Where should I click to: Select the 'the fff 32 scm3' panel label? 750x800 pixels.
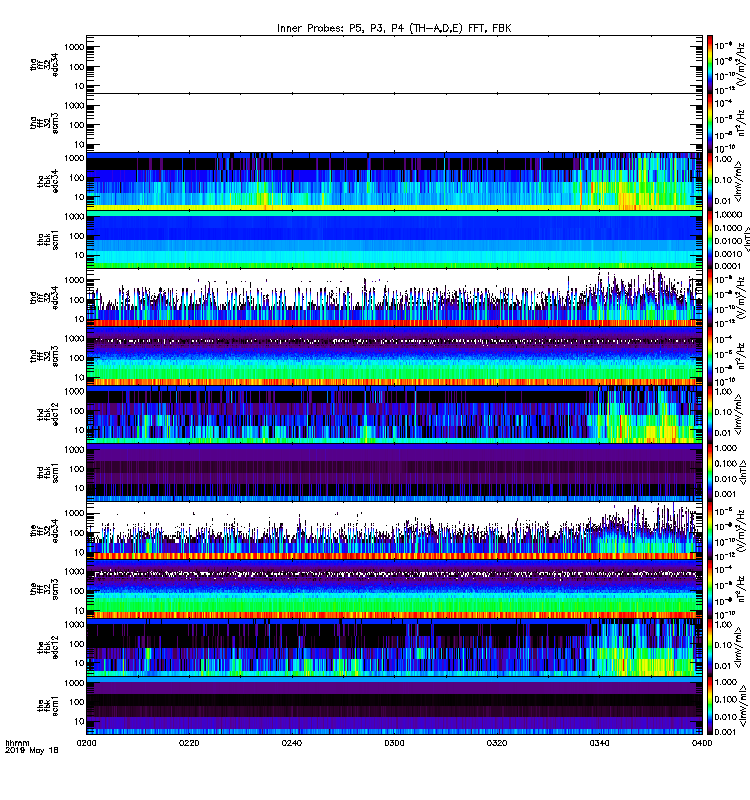44,589
